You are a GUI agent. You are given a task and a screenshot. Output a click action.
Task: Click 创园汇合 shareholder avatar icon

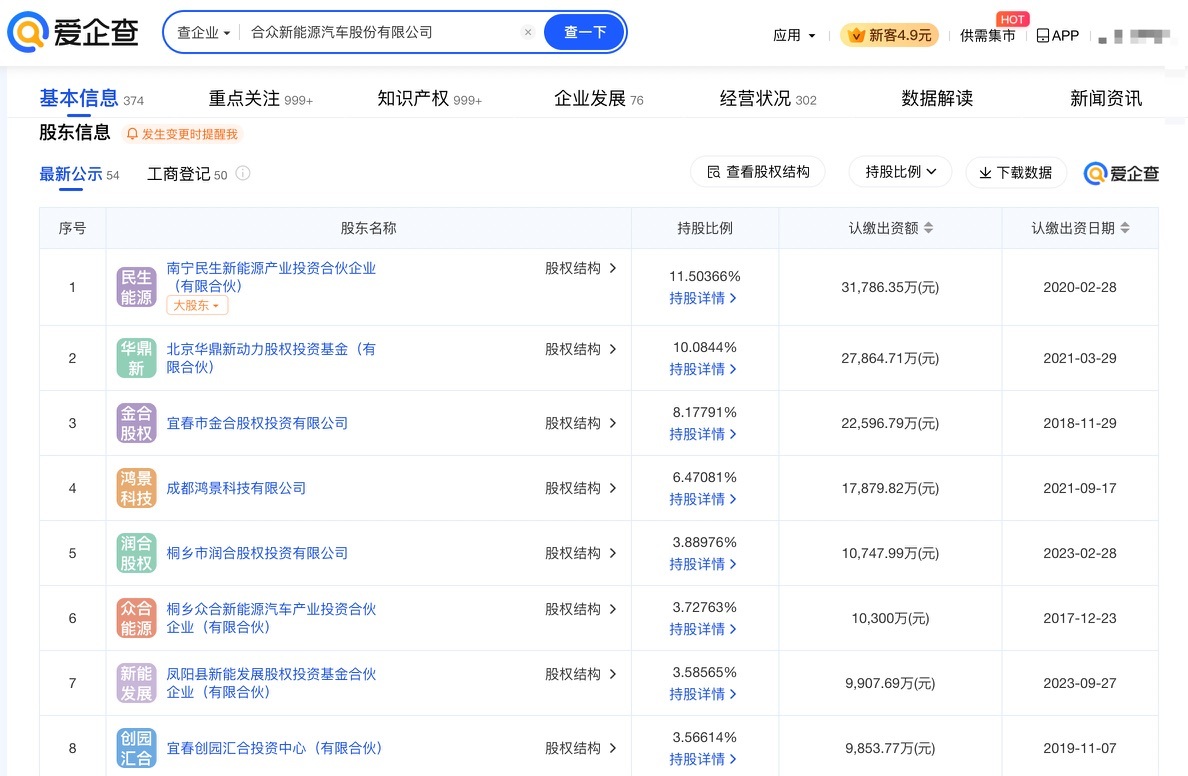[x=136, y=748]
